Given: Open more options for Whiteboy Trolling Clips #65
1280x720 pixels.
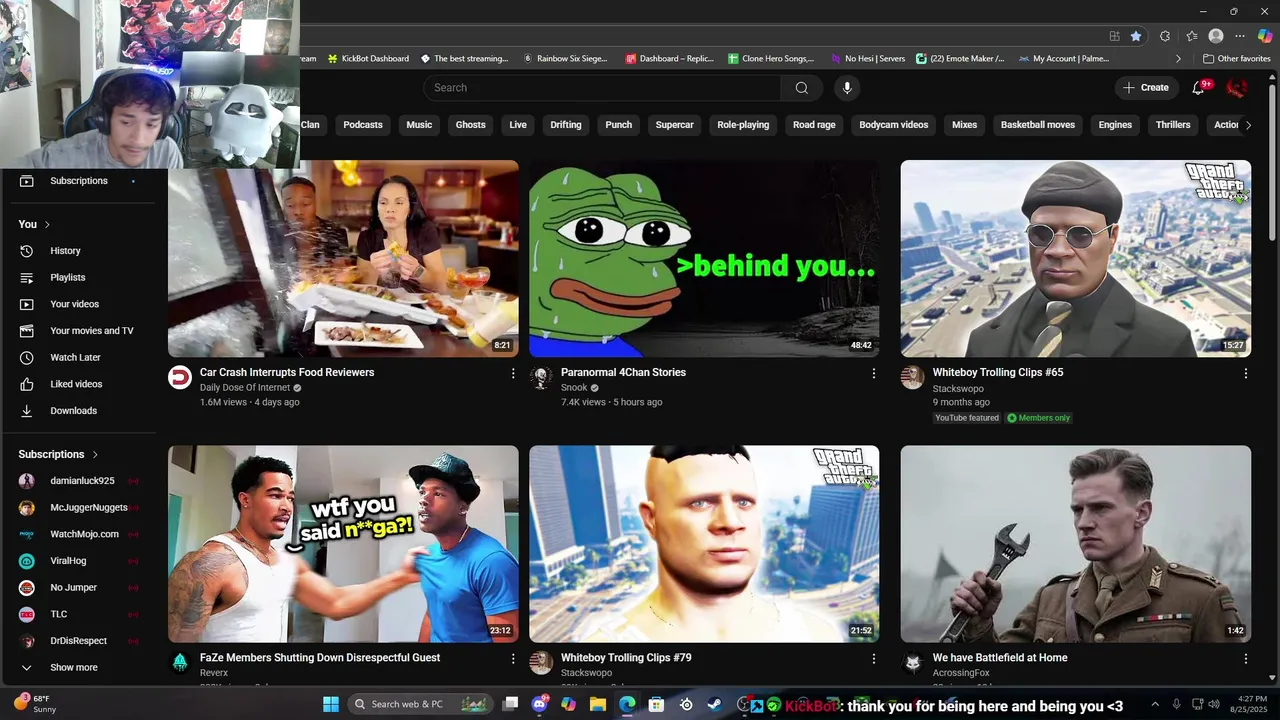Looking at the screenshot, I should click(1245, 373).
